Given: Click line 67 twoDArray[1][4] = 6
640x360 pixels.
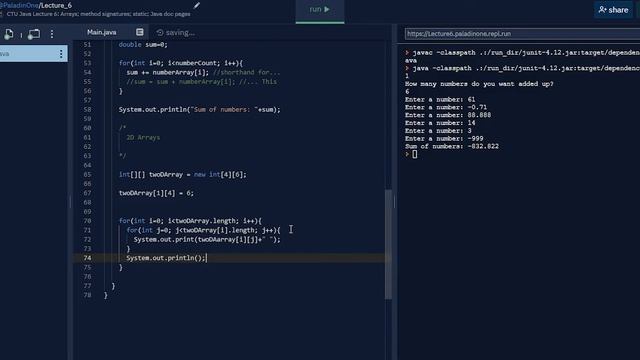Looking at the screenshot, I should point(156,193).
